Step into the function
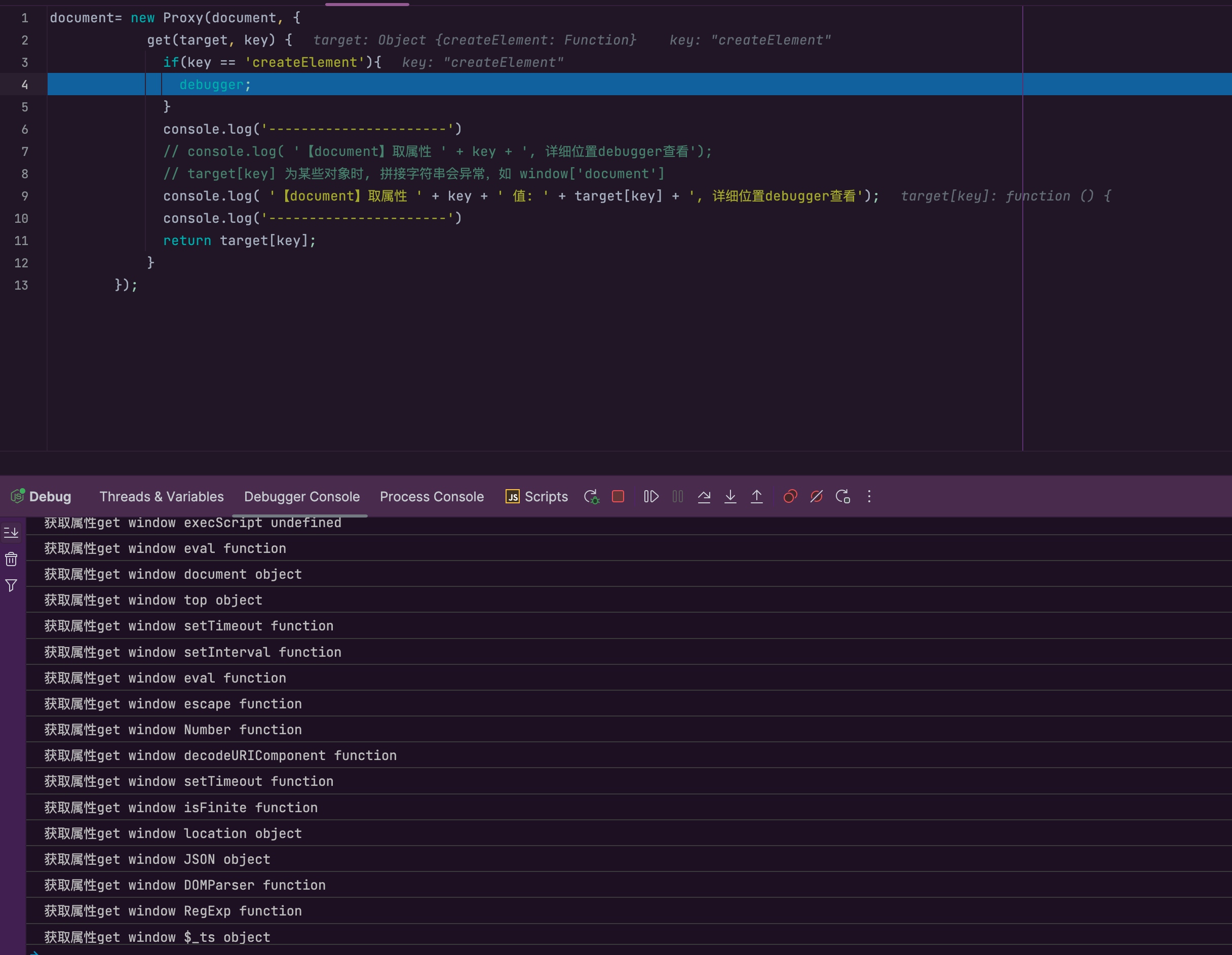 [730, 497]
